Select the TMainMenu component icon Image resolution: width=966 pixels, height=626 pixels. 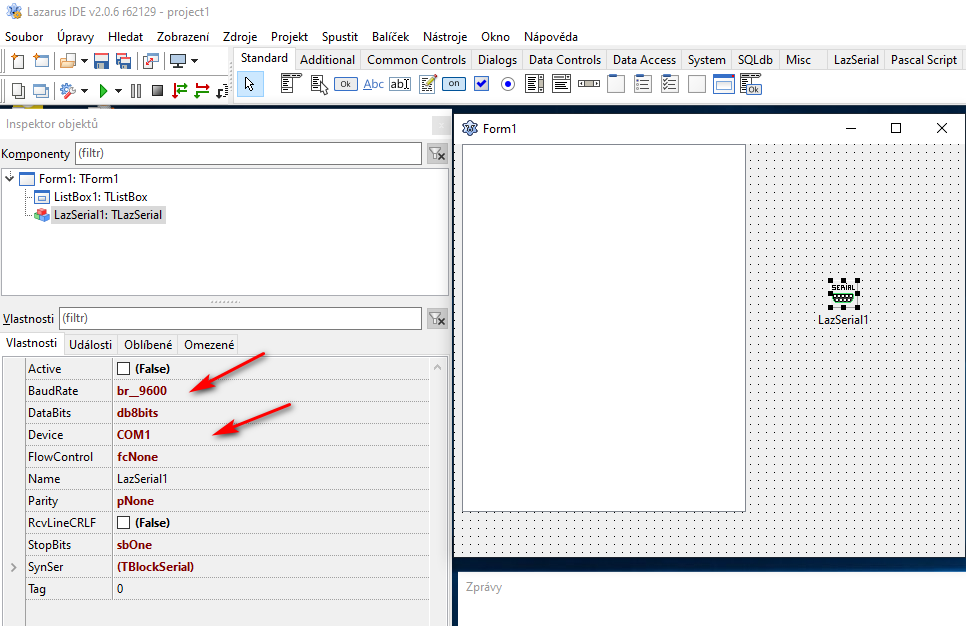[291, 84]
